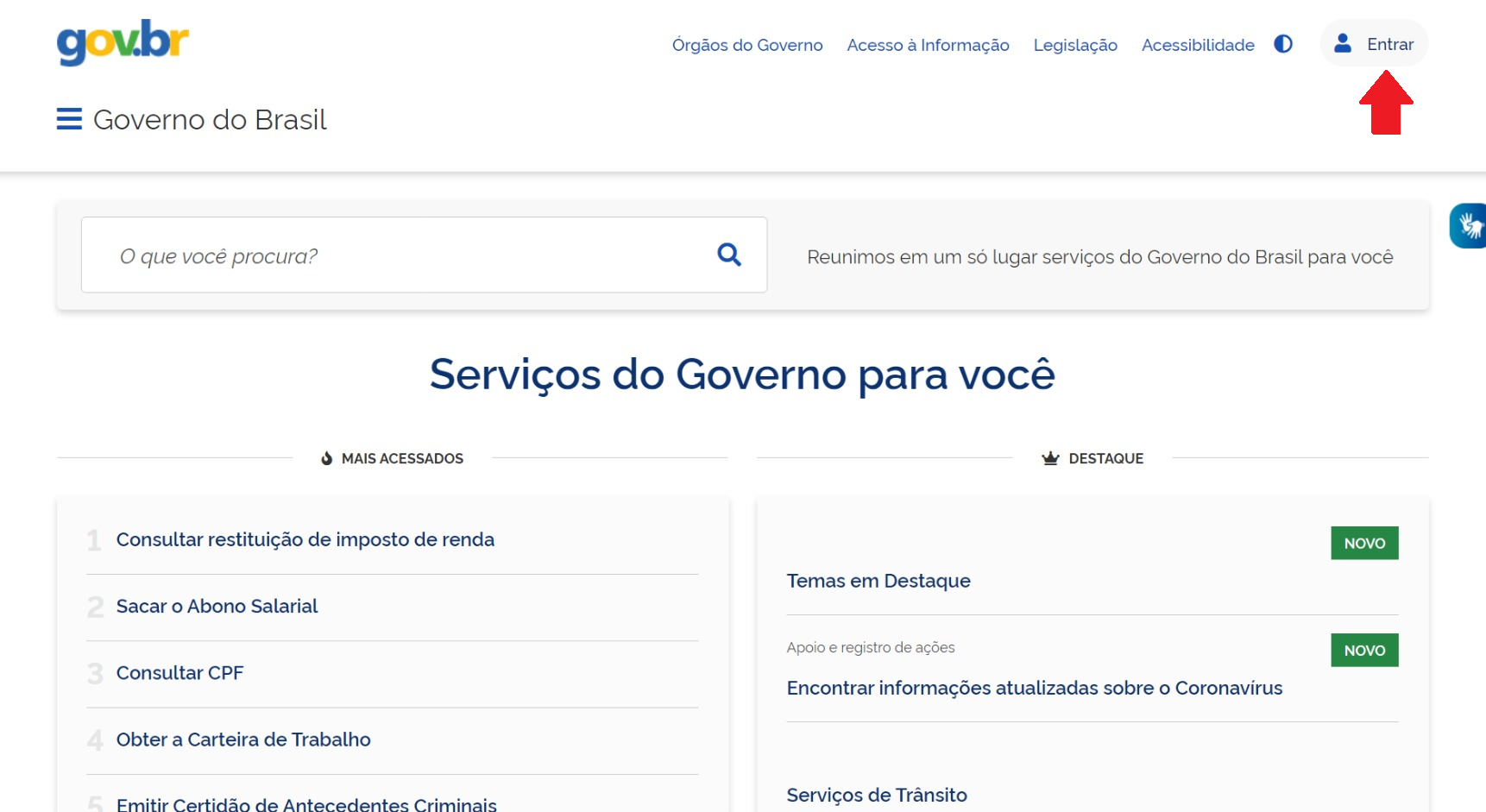Image resolution: width=1486 pixels, height=812 pixels.
Task: Focus the 'O que você procura?' search field
Action: pos(424,255)
